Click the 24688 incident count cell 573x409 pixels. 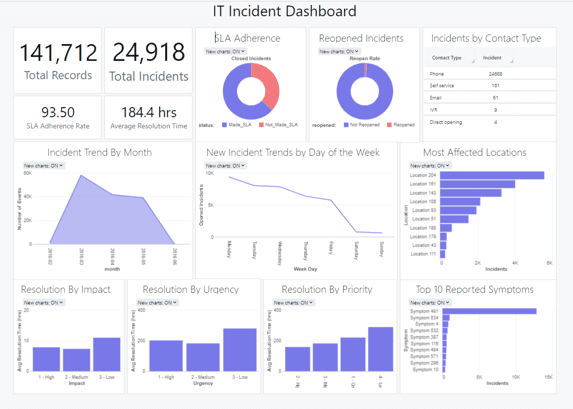pos(496,74)
